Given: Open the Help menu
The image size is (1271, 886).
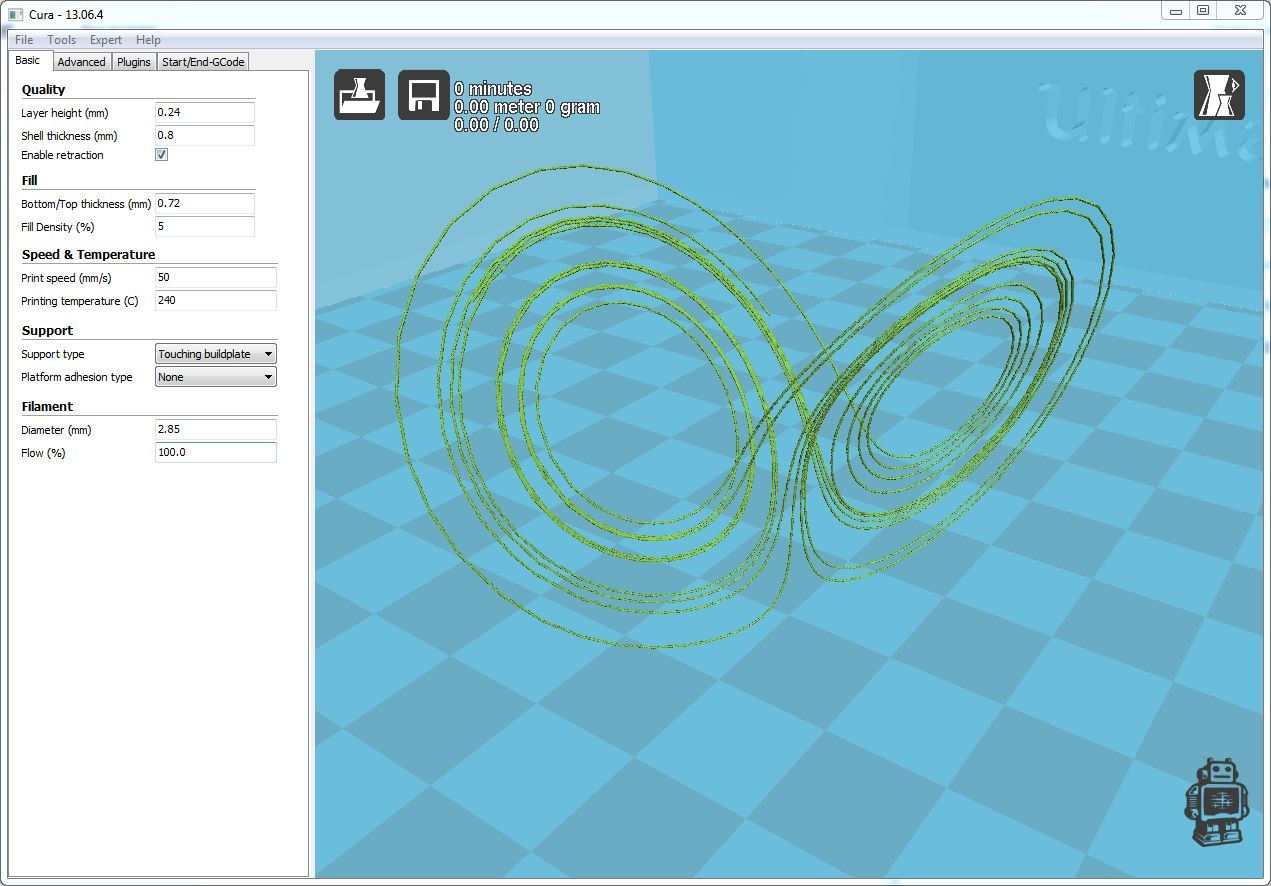Looking at the screenshot, I should 148,40.
